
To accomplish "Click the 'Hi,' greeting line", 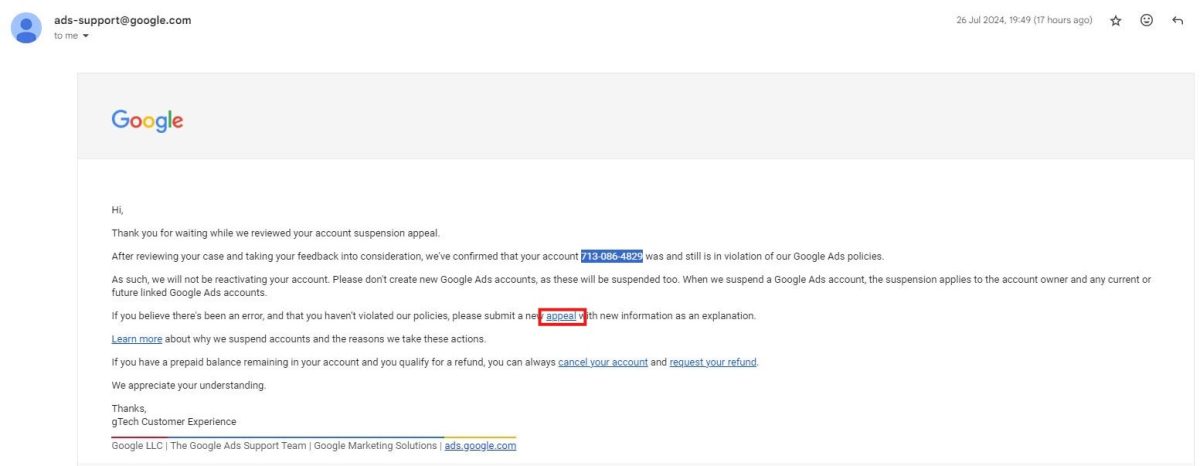I will [x=117, y=210].
